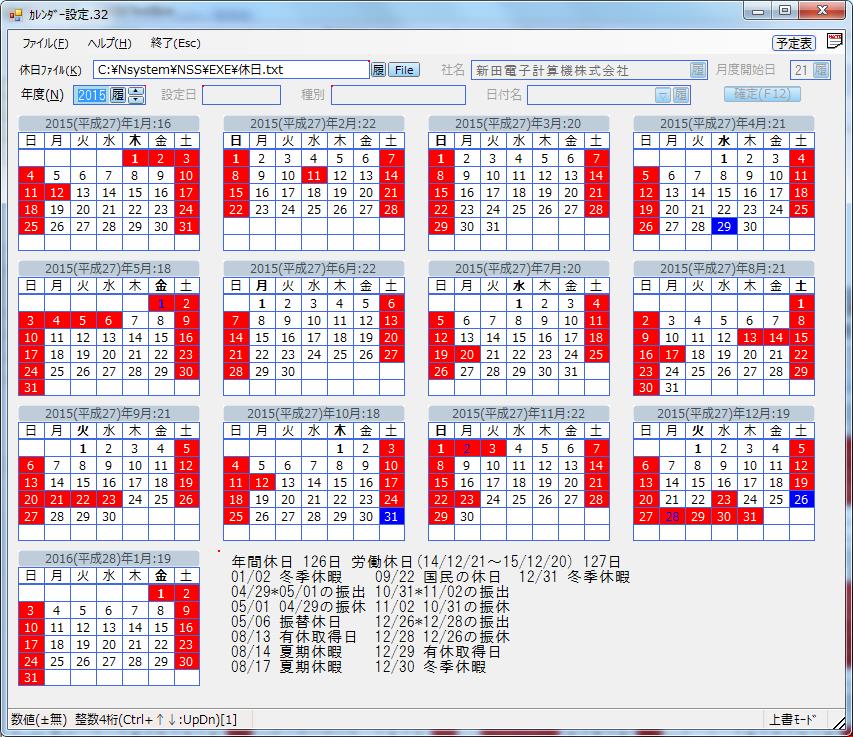Screen dimensions: 853x737
Task: Click the memo icon right of 予定表
Action: coord(834,42)
